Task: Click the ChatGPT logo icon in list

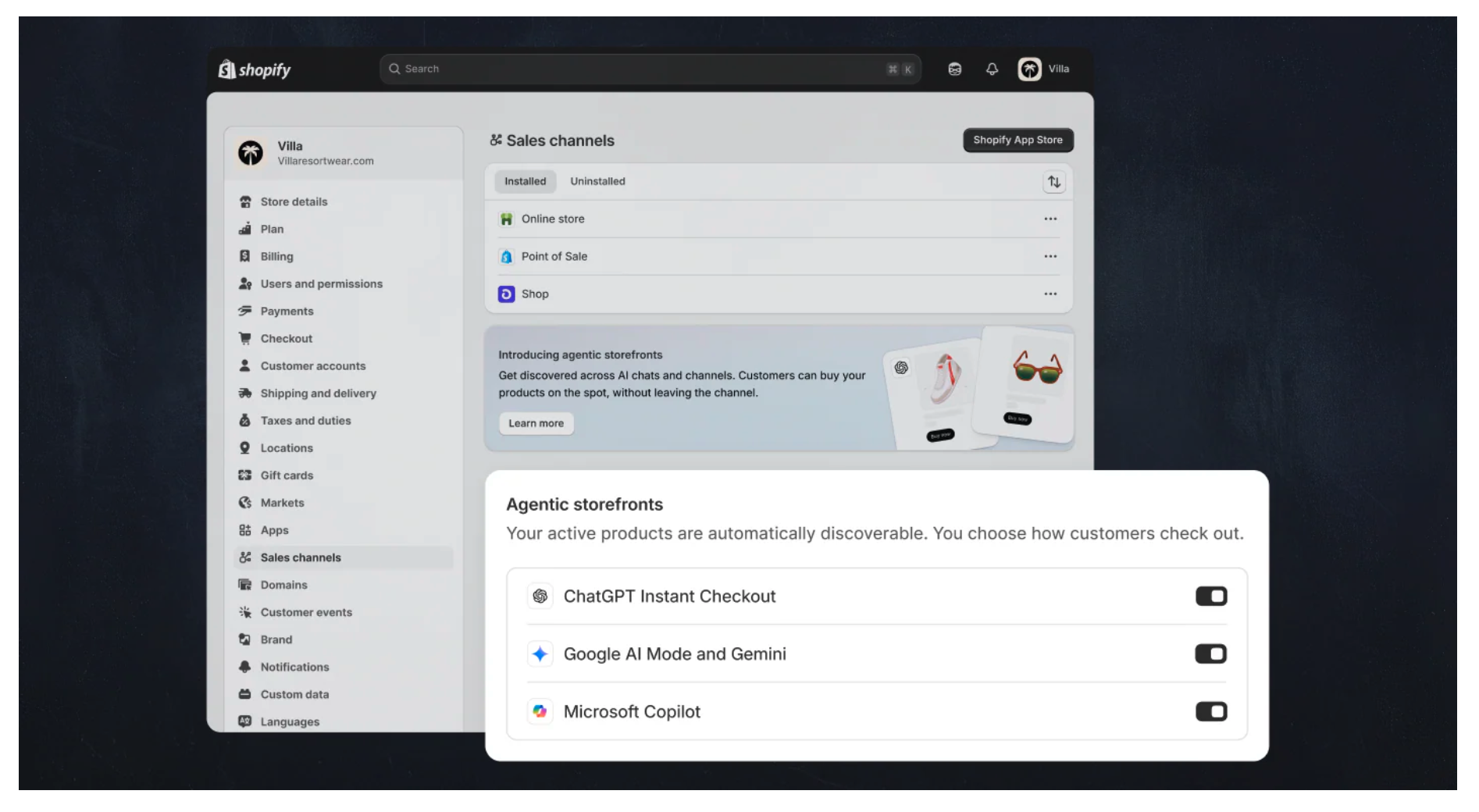Action: (540, 597)
